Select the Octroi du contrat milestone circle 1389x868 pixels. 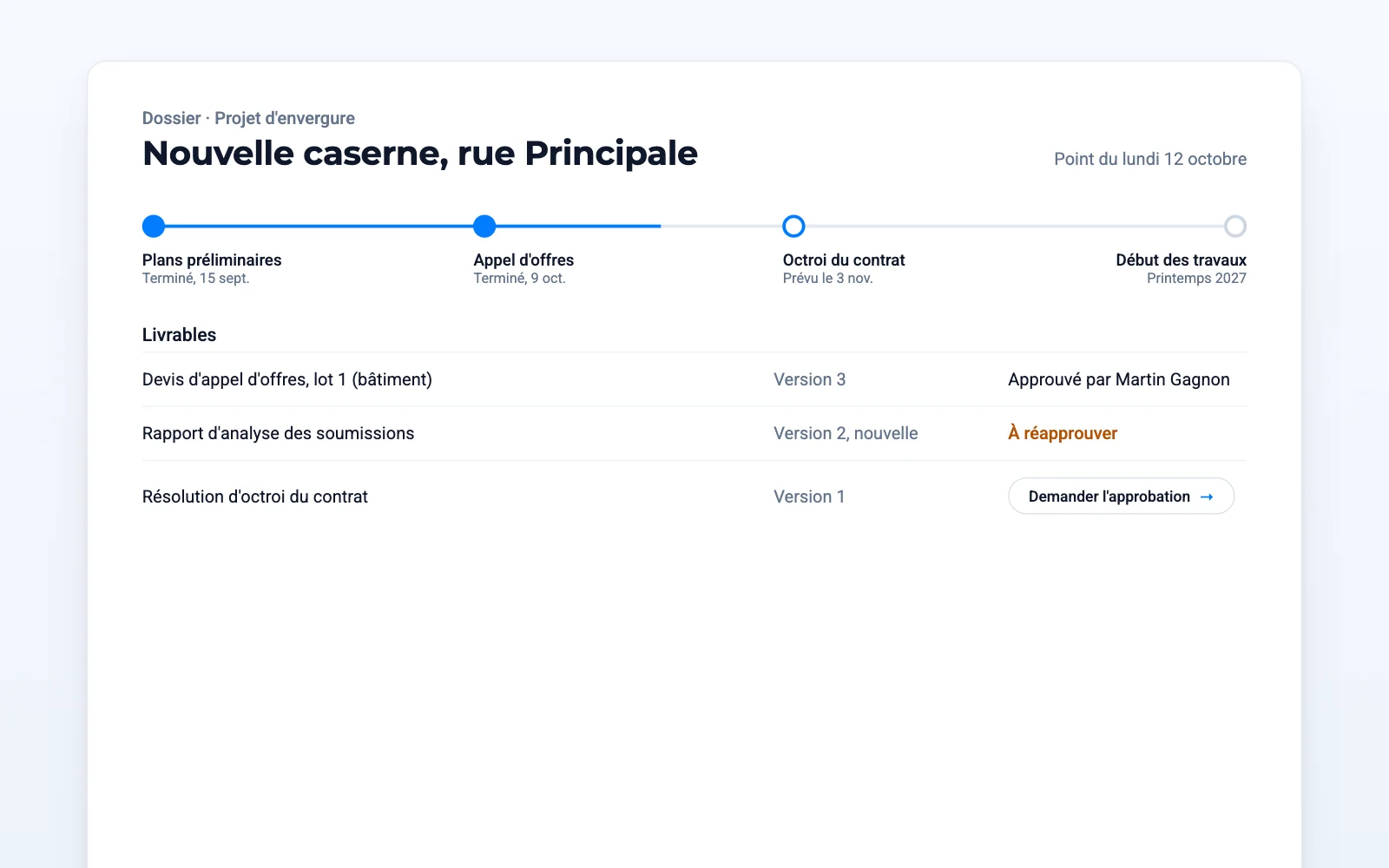point(793,227)
